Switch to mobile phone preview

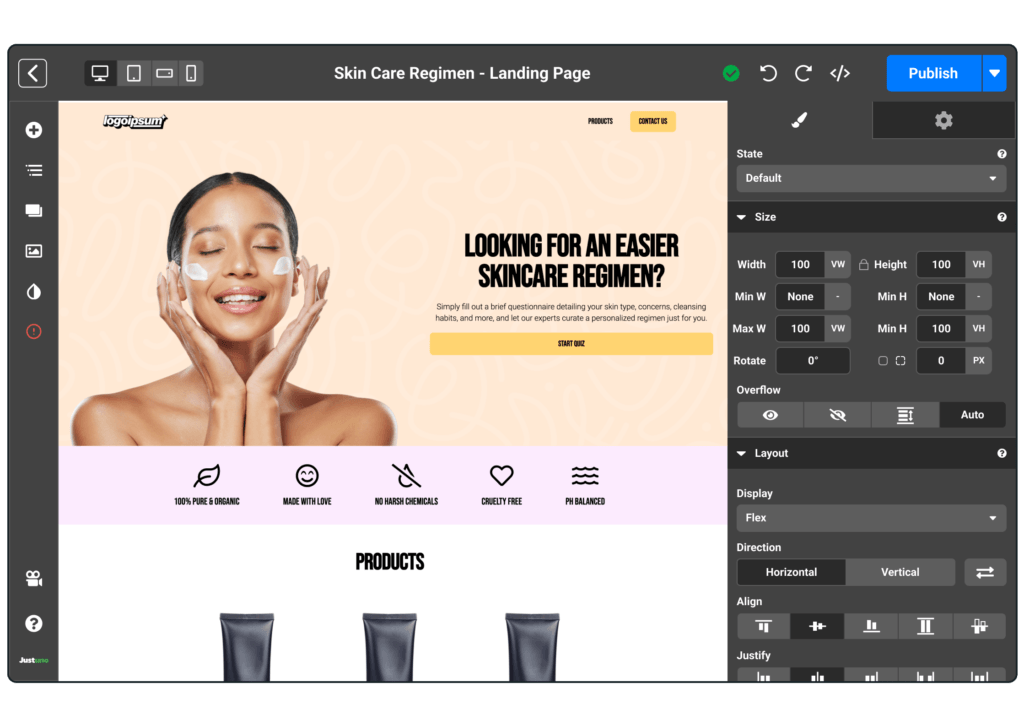190,73
